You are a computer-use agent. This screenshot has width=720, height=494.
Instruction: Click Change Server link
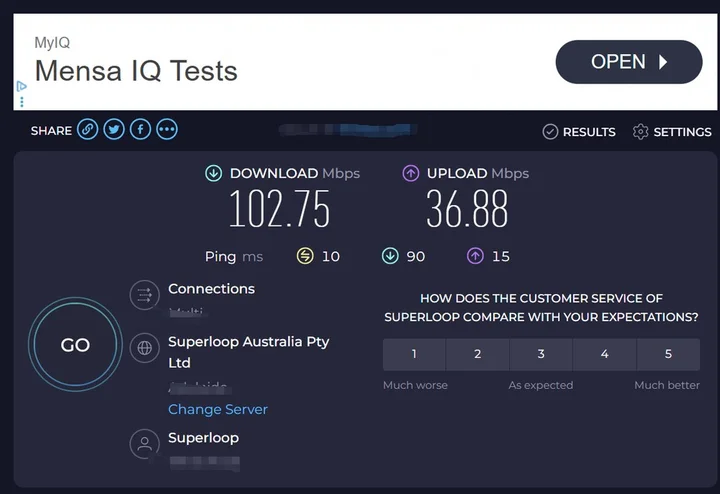[218, 409]
